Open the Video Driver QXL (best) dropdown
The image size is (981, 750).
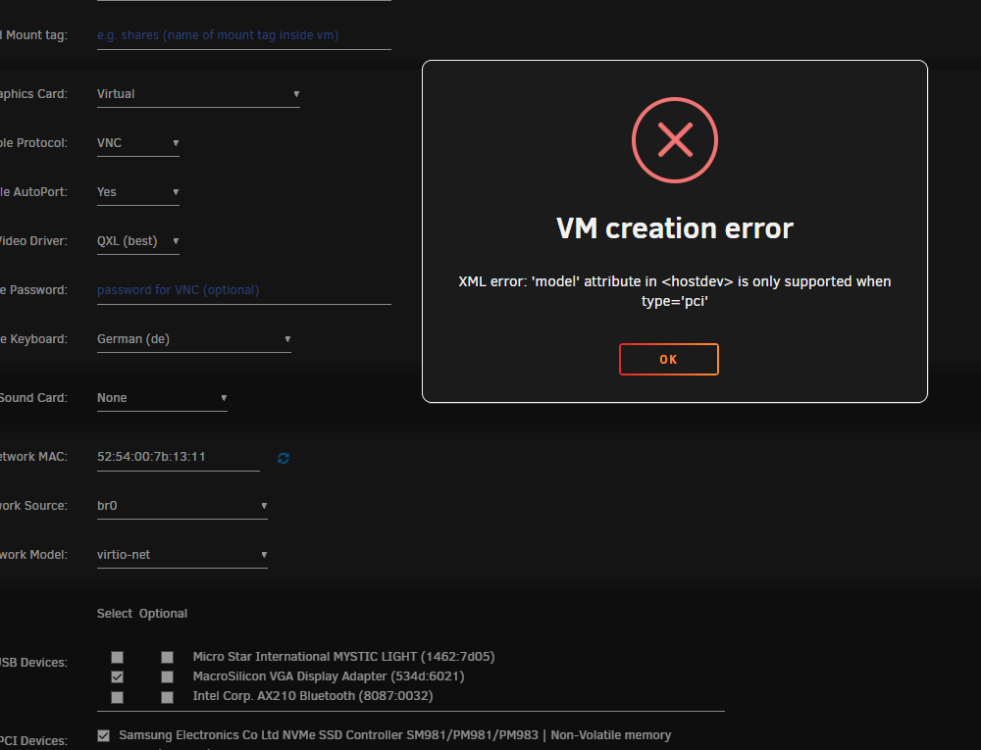click(138, 241)
